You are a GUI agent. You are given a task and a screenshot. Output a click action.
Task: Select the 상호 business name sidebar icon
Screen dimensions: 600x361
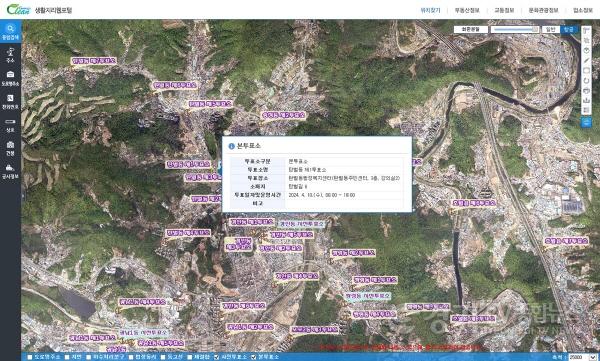tap(10, 125)
